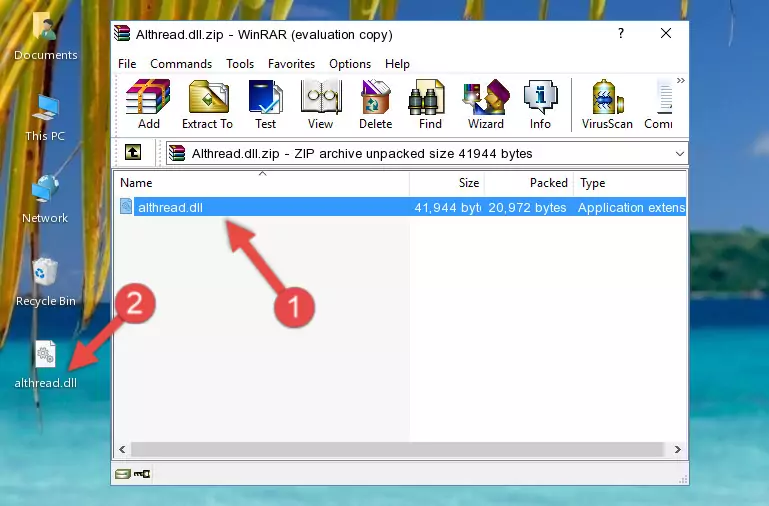The height and width of the screenshot is (506, 769).
Task: Click the 41,944 bytes size cell
Action: [x=447, y=207]
